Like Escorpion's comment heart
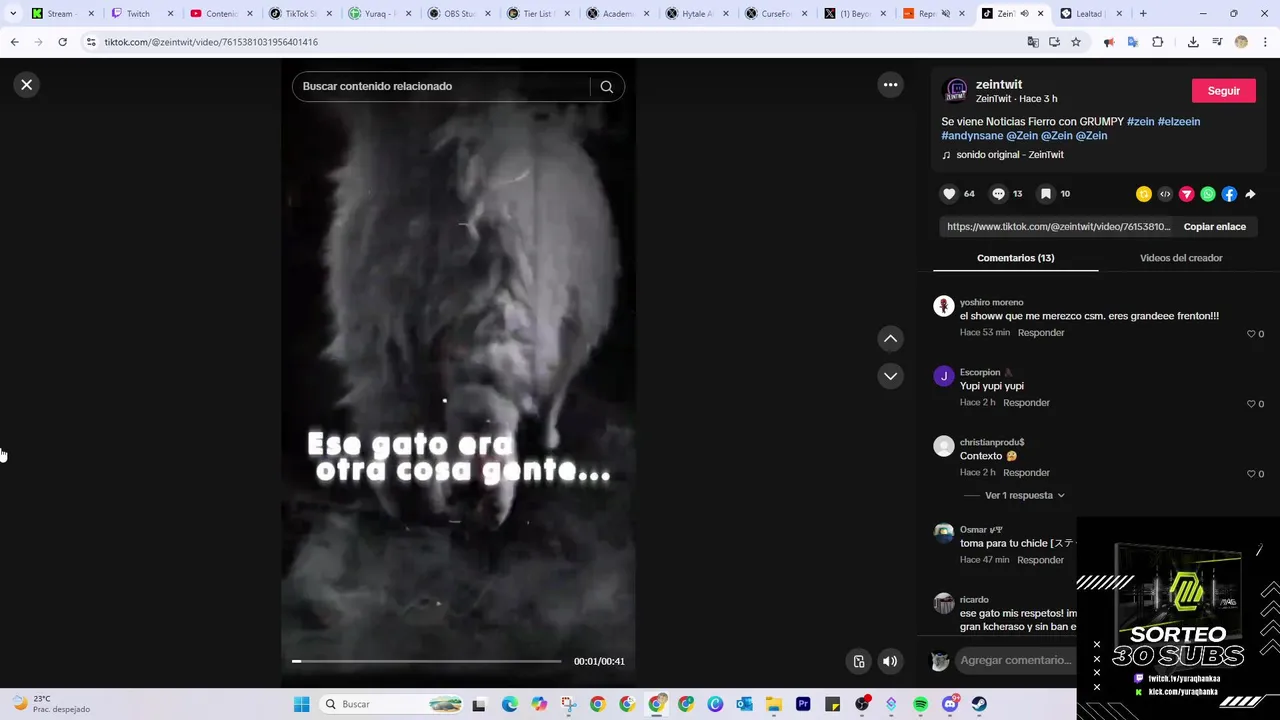 pyautogui.click(x=1251, y=404)
